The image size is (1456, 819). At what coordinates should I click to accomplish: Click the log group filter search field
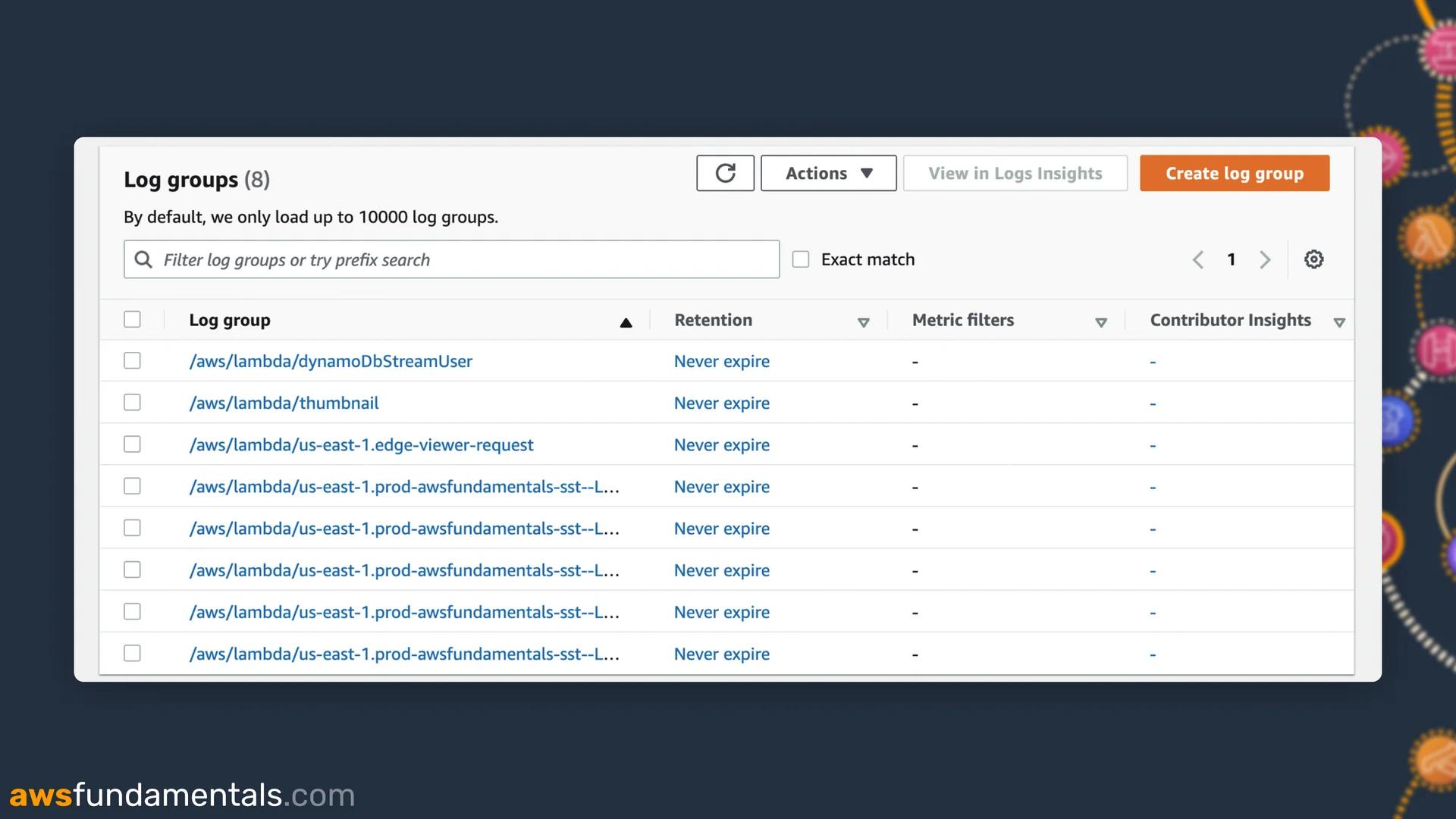tap(451, 259)
